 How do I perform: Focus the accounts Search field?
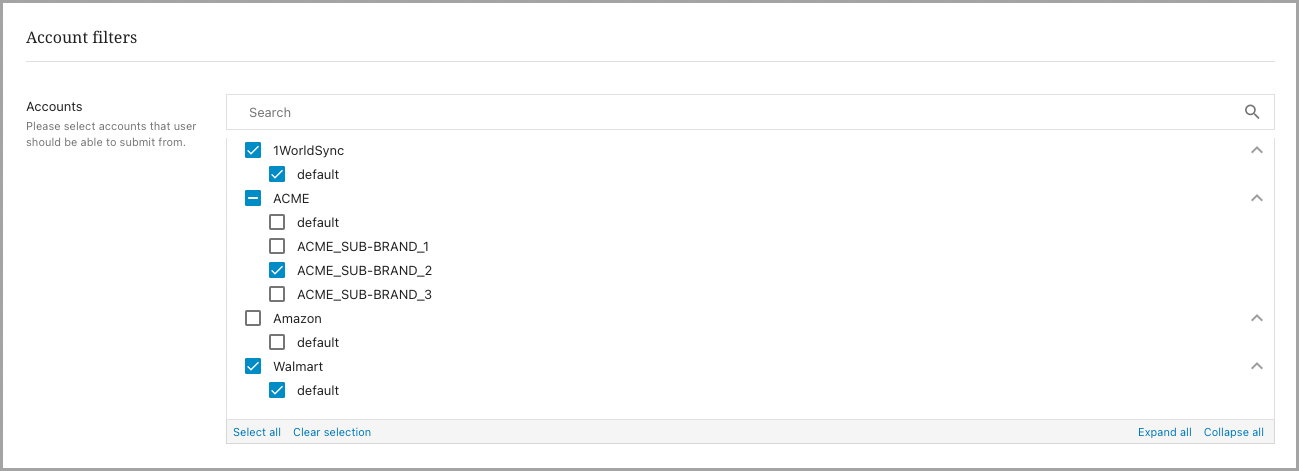[730, 112]
